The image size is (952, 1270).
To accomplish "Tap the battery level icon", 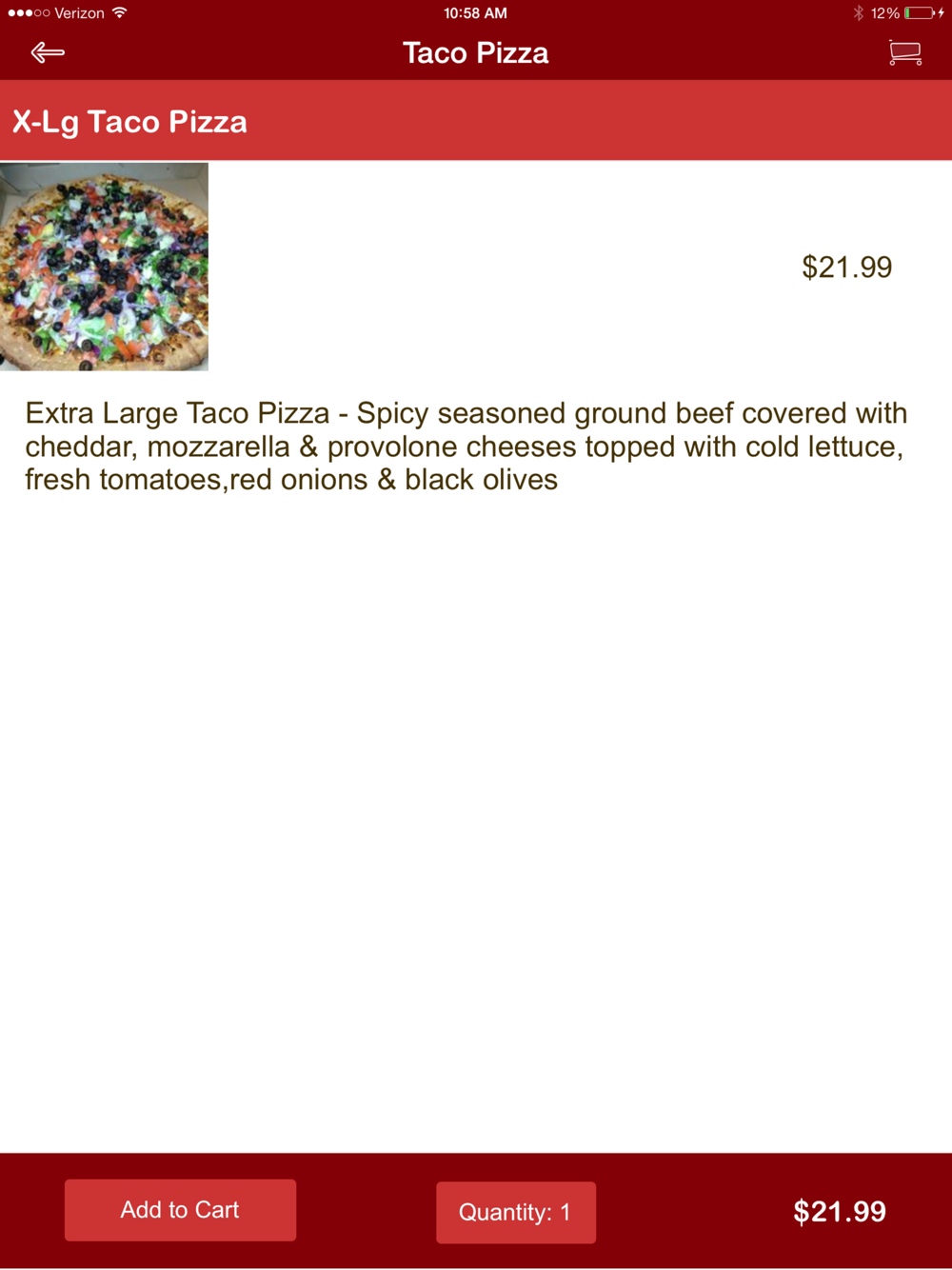I will click(x=919, y=13).
